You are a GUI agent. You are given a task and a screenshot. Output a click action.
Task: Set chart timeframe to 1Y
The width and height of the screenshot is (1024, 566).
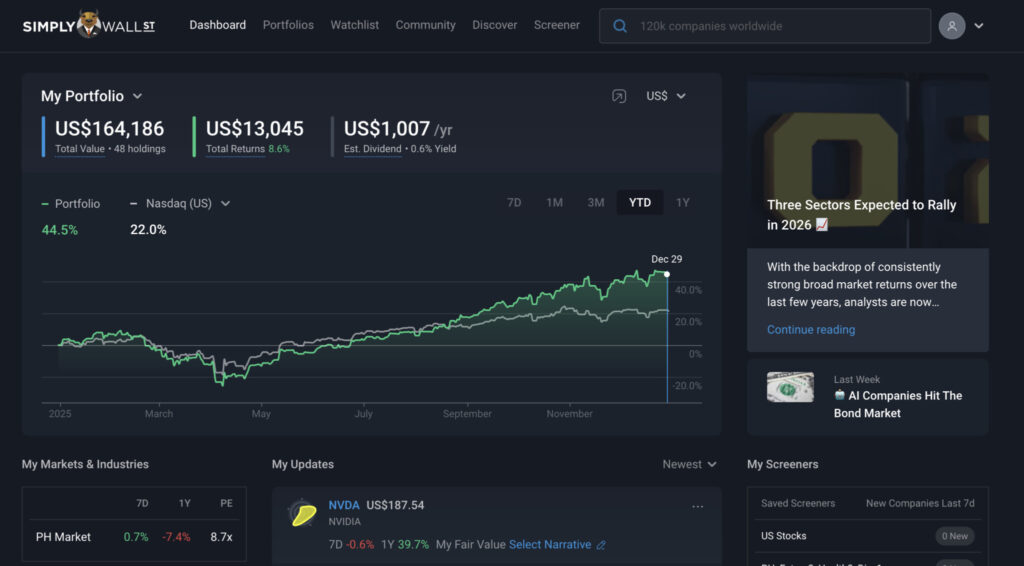pos(682,203)
